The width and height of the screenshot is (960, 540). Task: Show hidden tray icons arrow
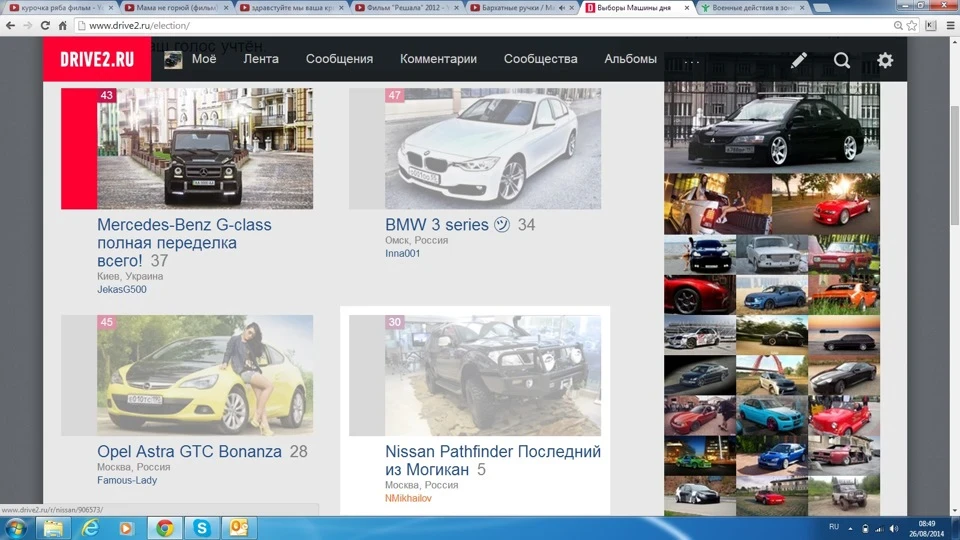(850, 528)
